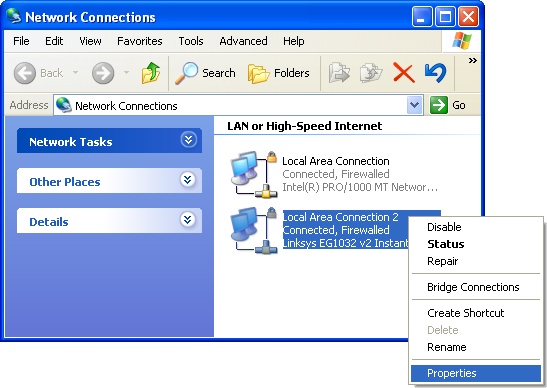Minimize the Network Connections window

422,16
